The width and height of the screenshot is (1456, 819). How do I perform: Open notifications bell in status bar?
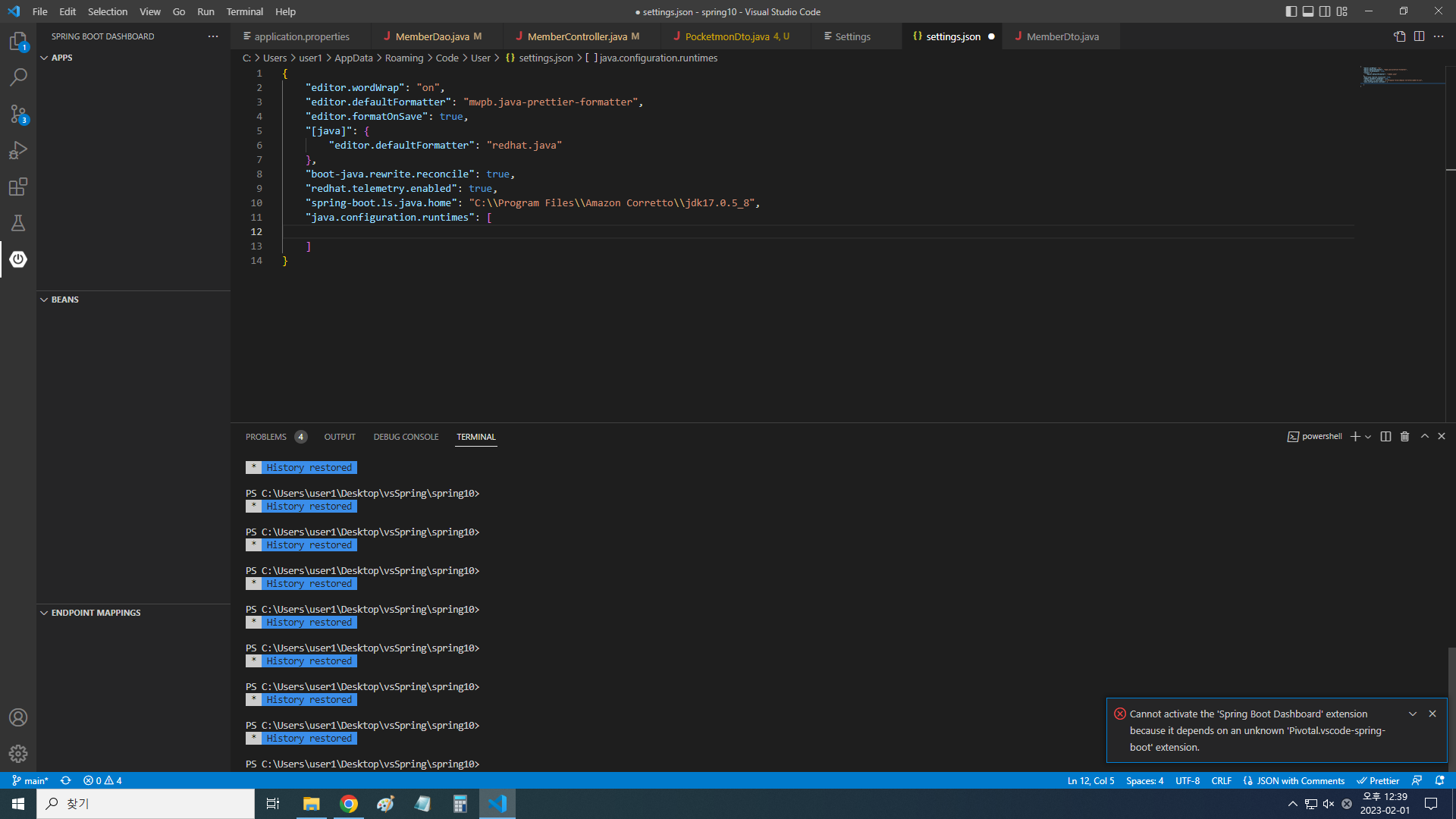click(1439, 780)
